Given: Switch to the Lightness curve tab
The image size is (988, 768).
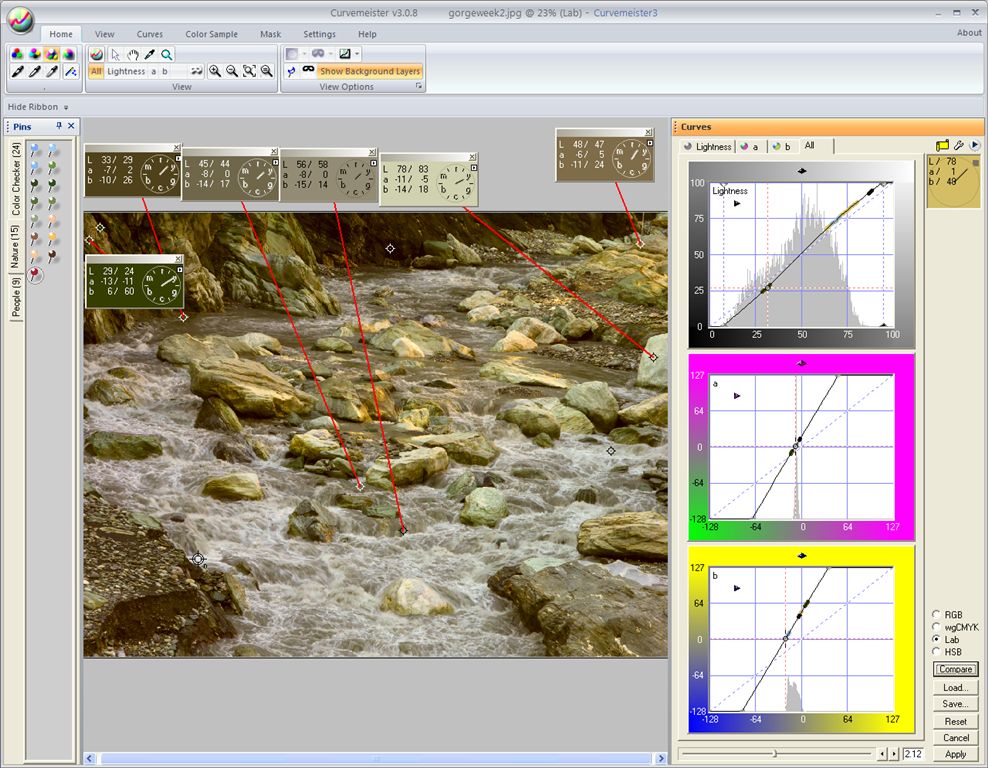Looking at the screenshot, I should tap(707, 146).
